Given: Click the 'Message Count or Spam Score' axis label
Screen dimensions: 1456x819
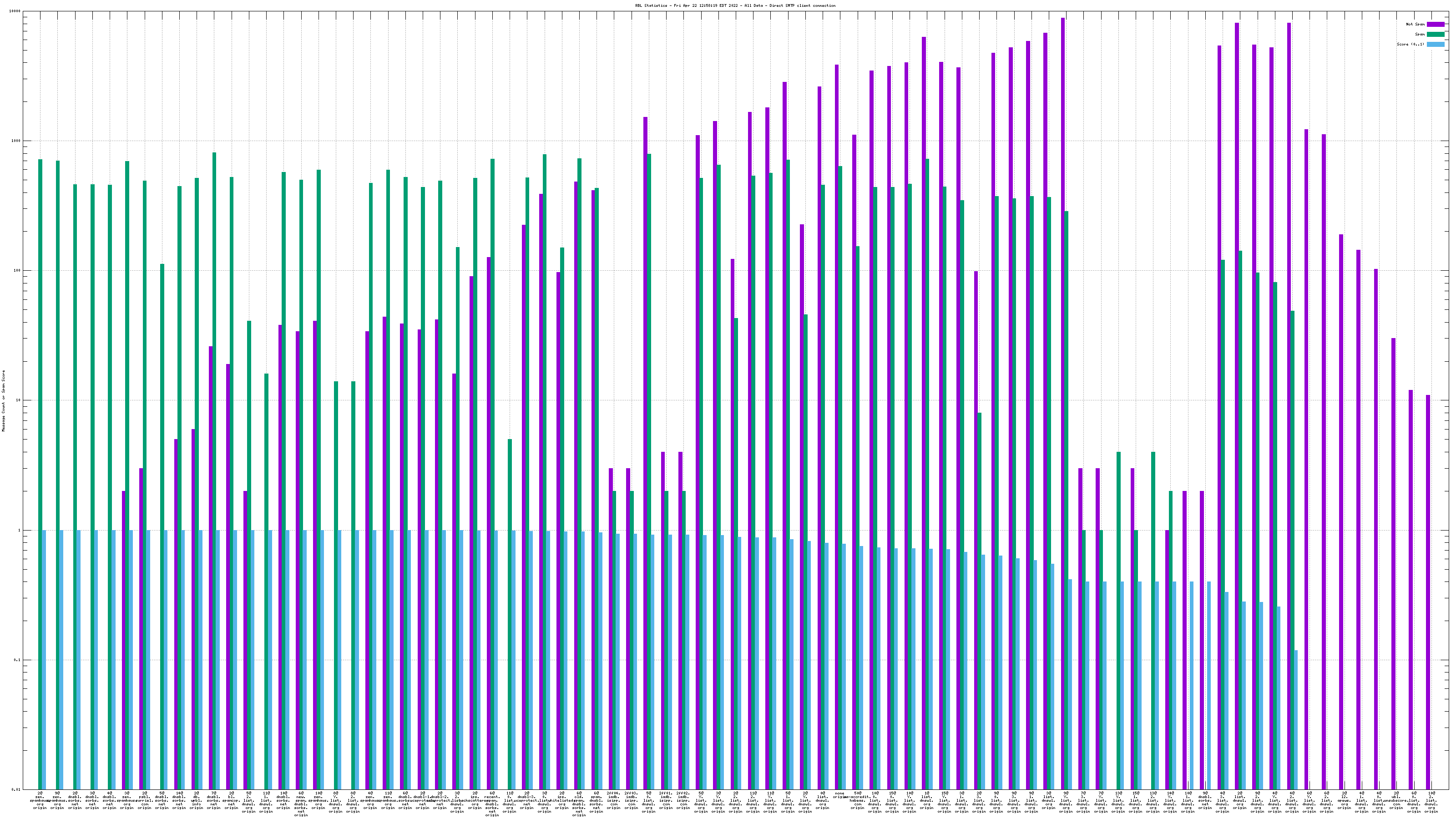Looking at the screenshot, I should click(x=3, y=401).
